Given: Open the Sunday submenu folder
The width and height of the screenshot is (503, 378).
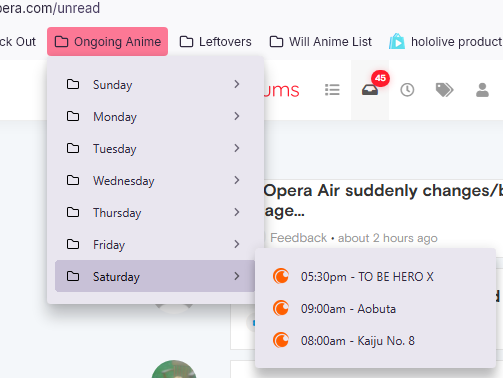Looking at the screenshot, I should point(155,84).
